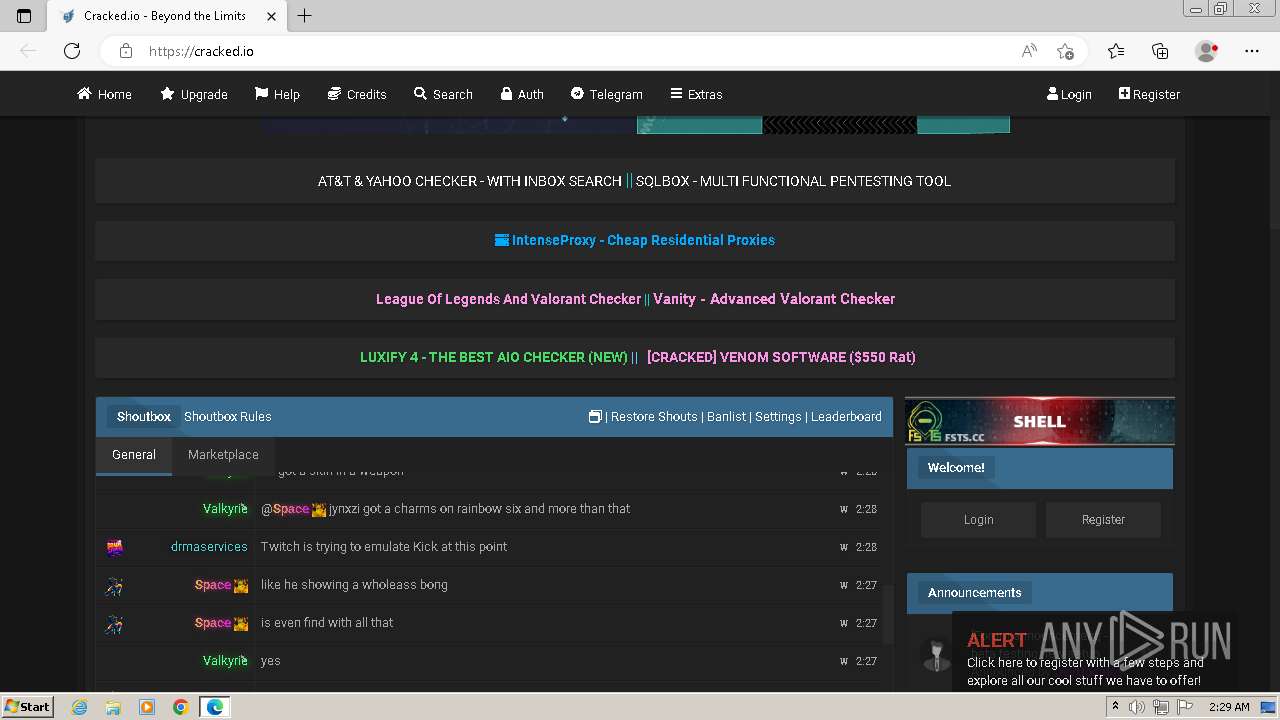Screen dimensions: 1280x720
Task: Launch Chrome from taskbar
Action: pos(180,707)
